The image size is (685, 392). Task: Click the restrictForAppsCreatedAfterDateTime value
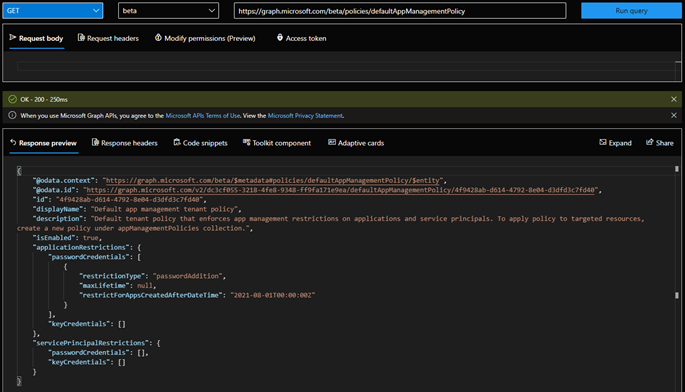pos(273,295)
